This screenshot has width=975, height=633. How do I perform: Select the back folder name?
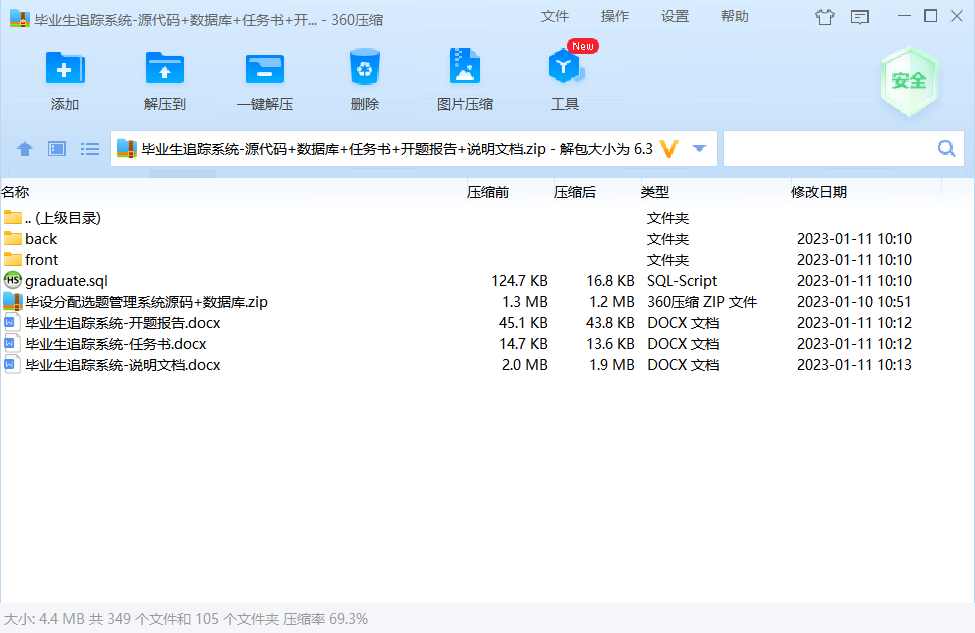point(41,239)
